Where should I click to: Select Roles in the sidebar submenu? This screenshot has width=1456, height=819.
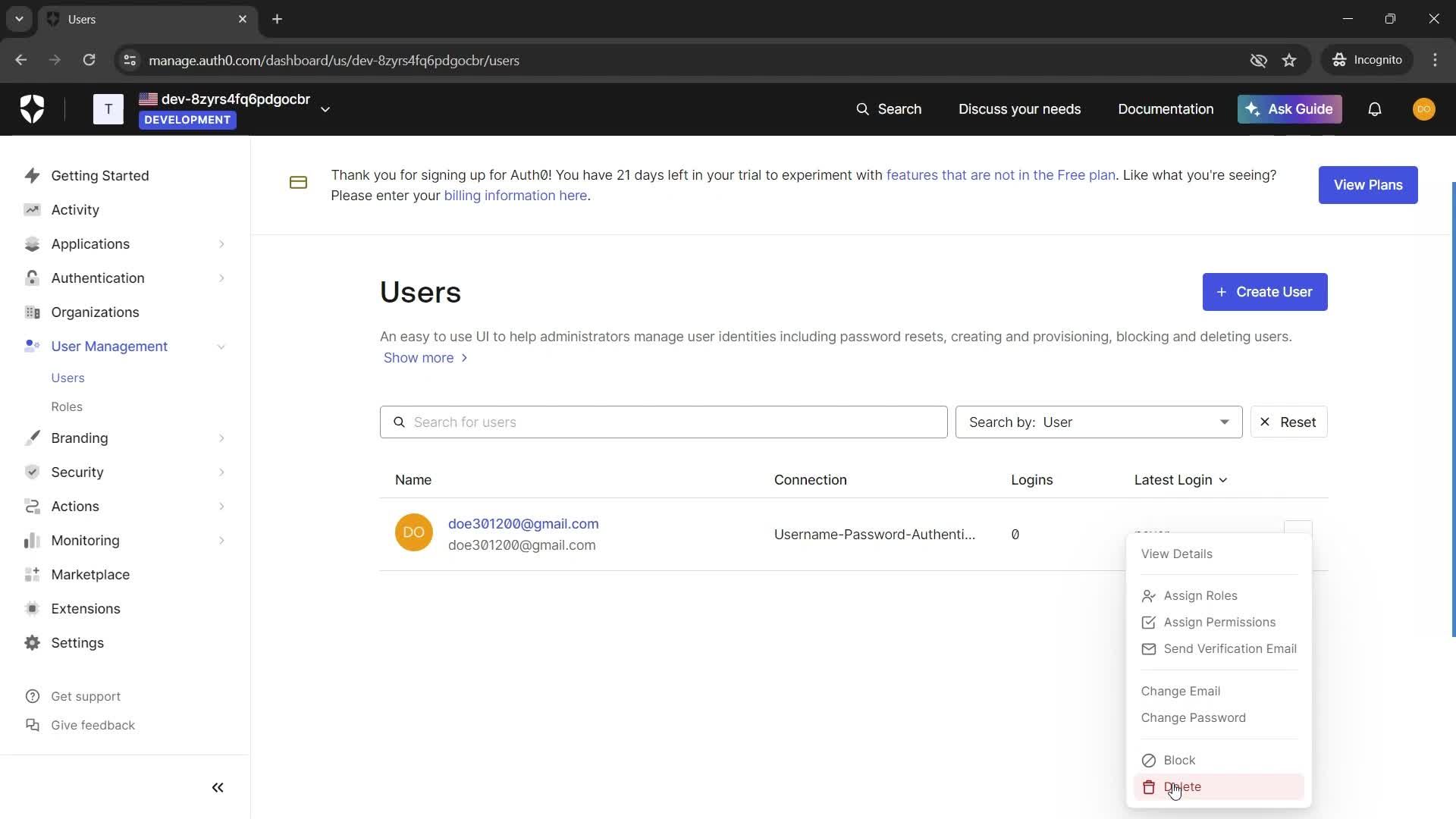point(67,406)
